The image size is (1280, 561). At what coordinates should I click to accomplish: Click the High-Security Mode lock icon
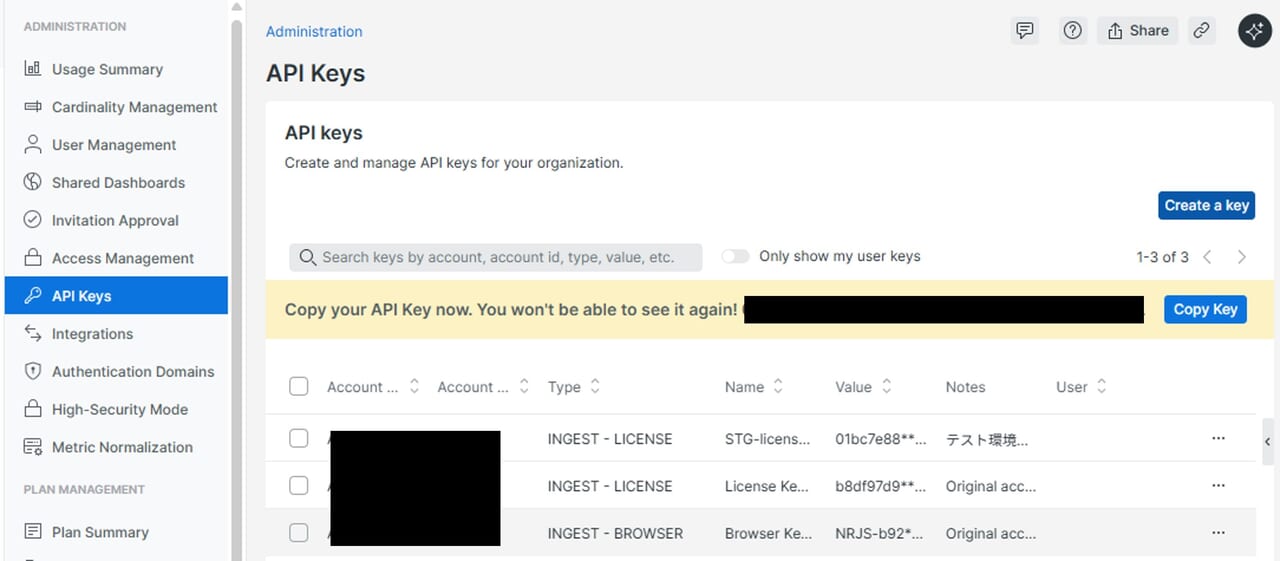coord(33,409)
